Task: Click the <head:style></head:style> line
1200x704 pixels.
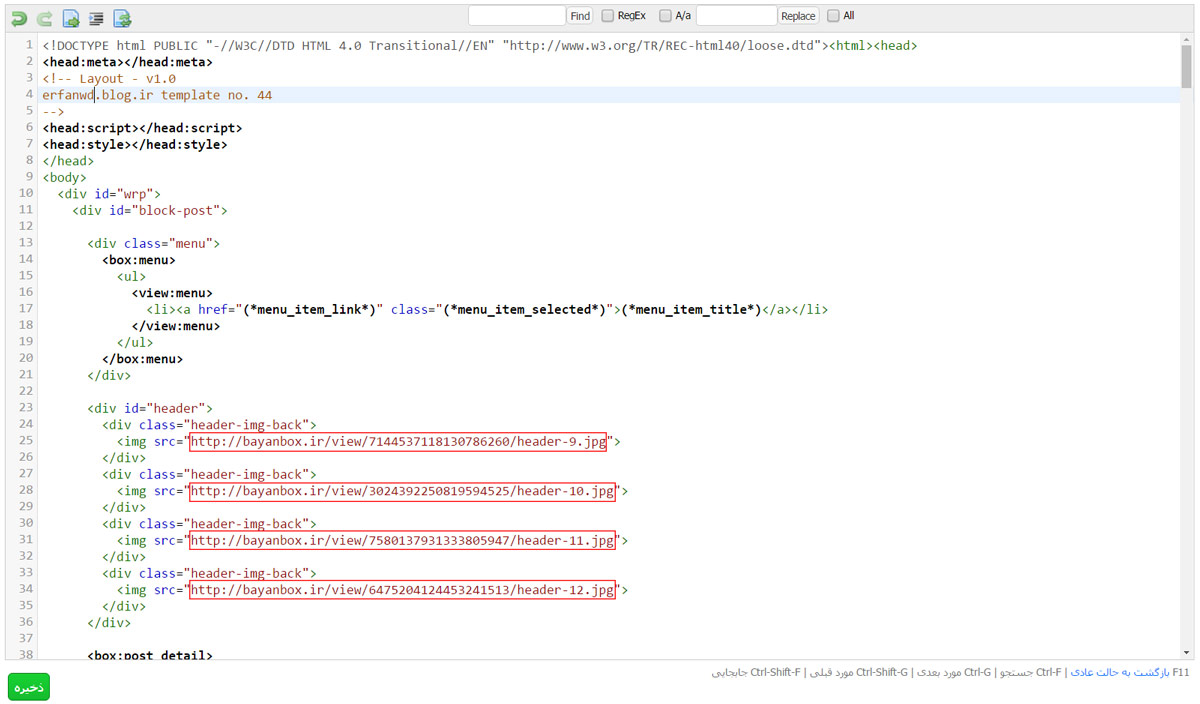Action: click(x=135, y=144)
